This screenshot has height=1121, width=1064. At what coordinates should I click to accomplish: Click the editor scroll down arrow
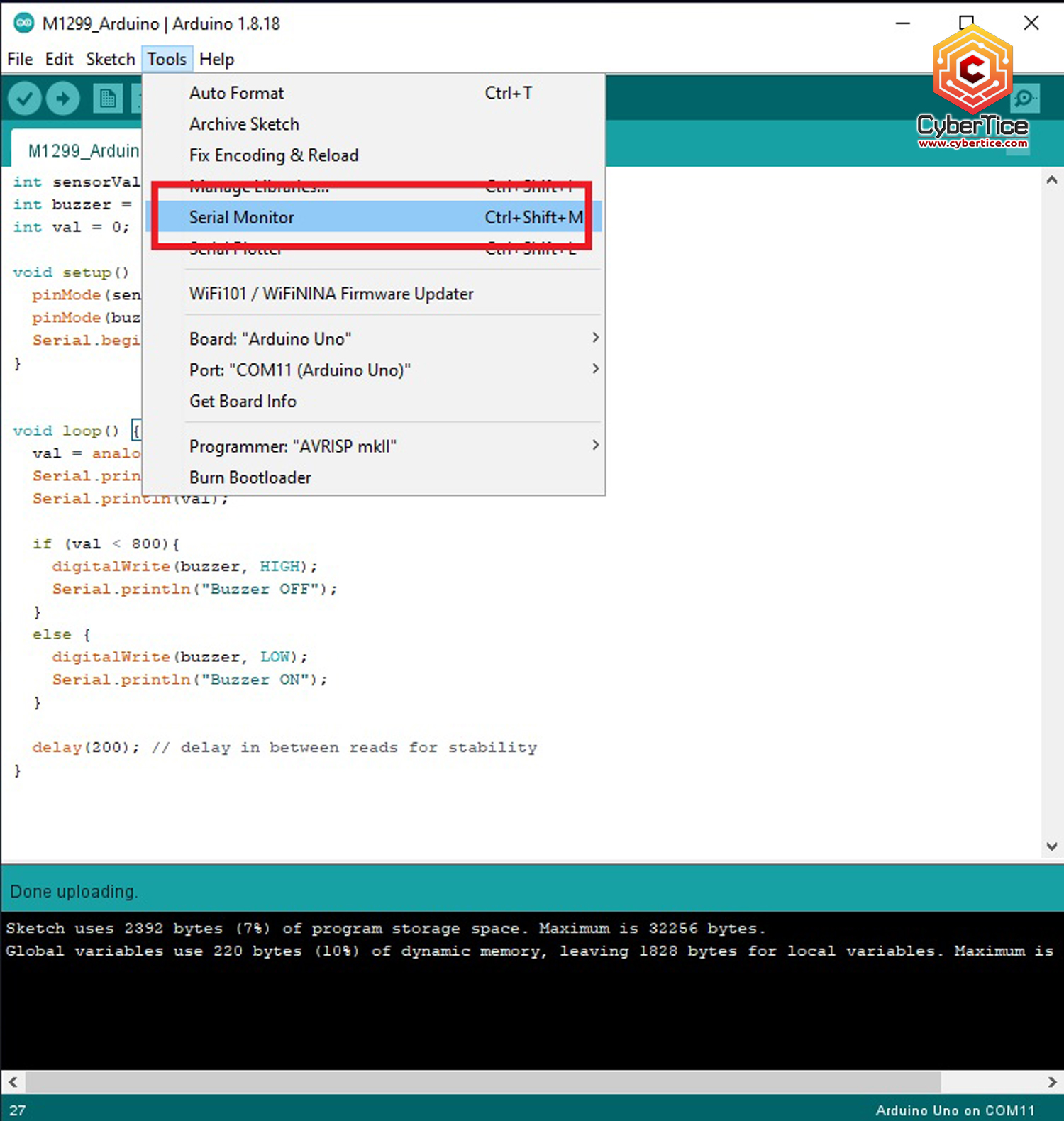(1051, 846)
